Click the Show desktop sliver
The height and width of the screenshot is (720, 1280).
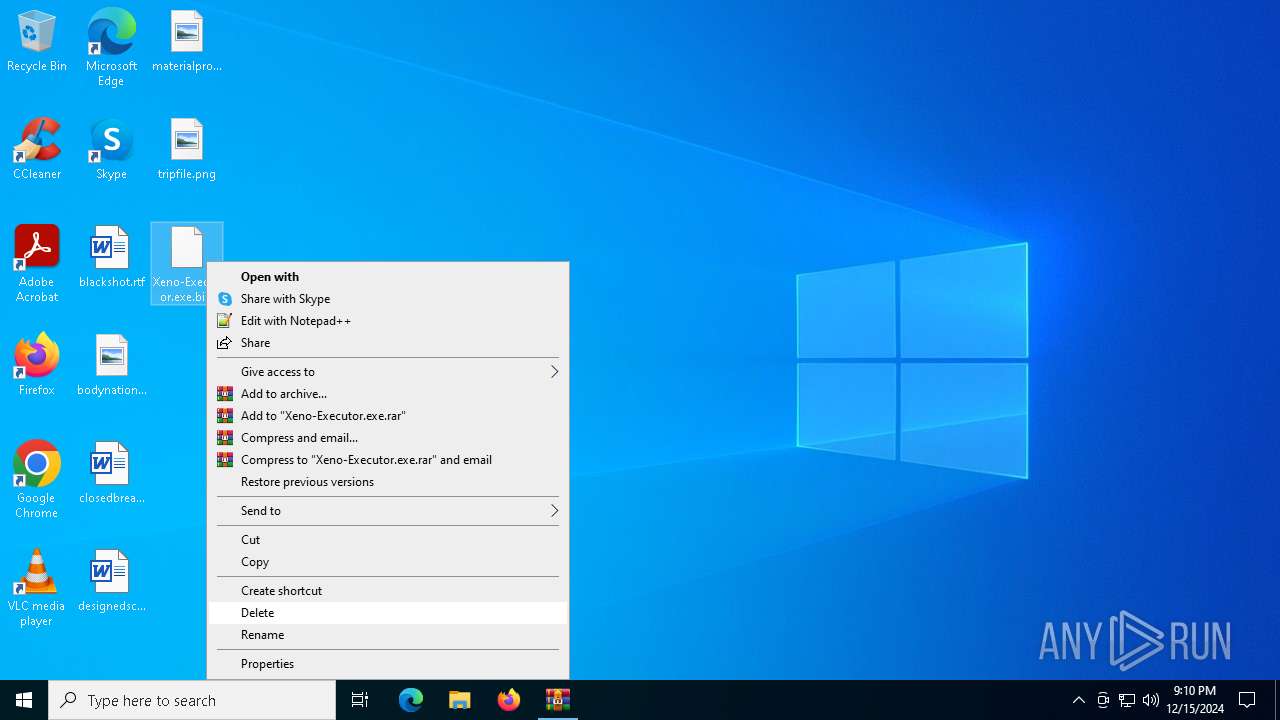(x=1277, y=700)
